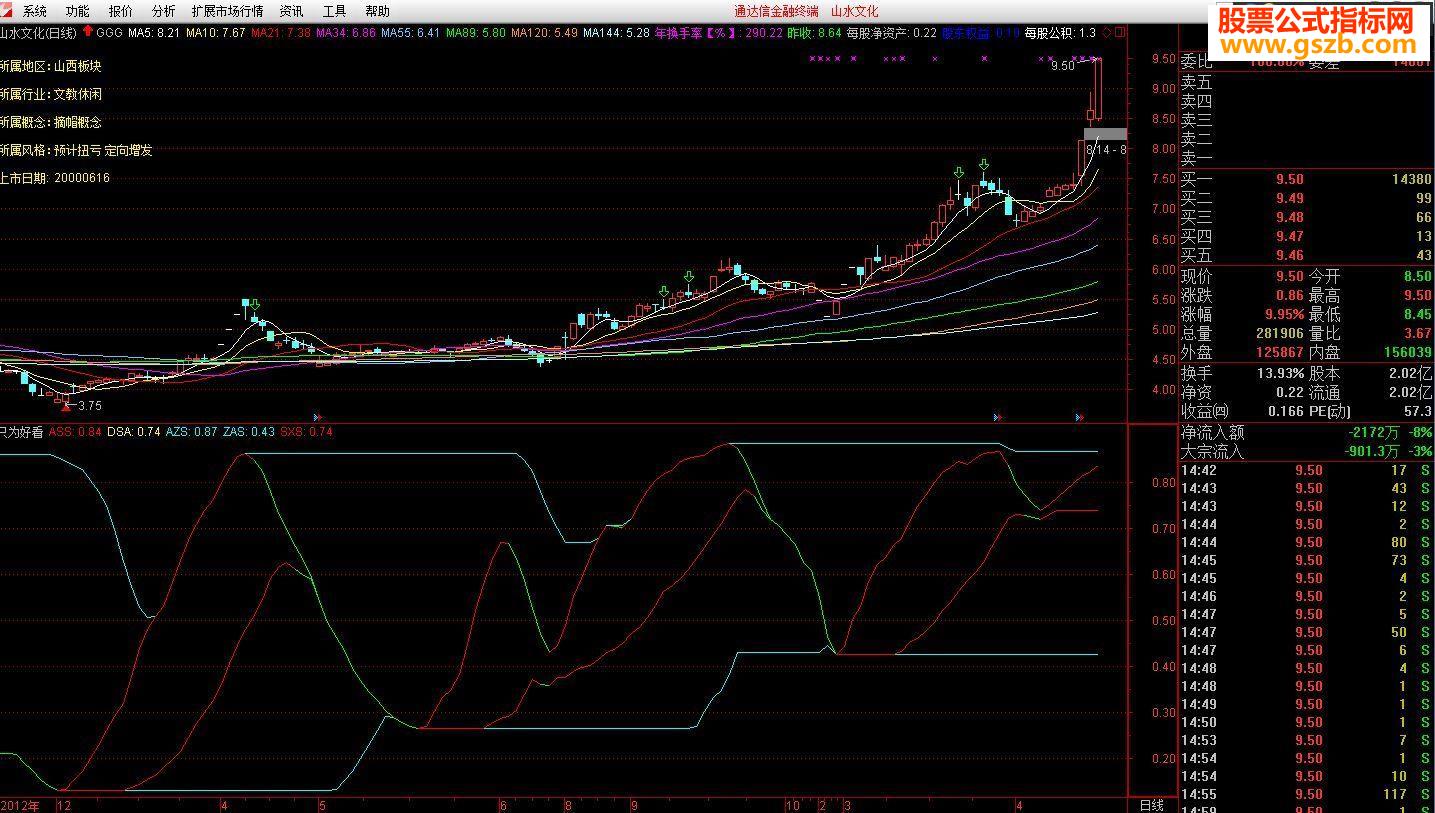
Task: Select the ASS: 0.84 indicator value
Action: point(75,432)
